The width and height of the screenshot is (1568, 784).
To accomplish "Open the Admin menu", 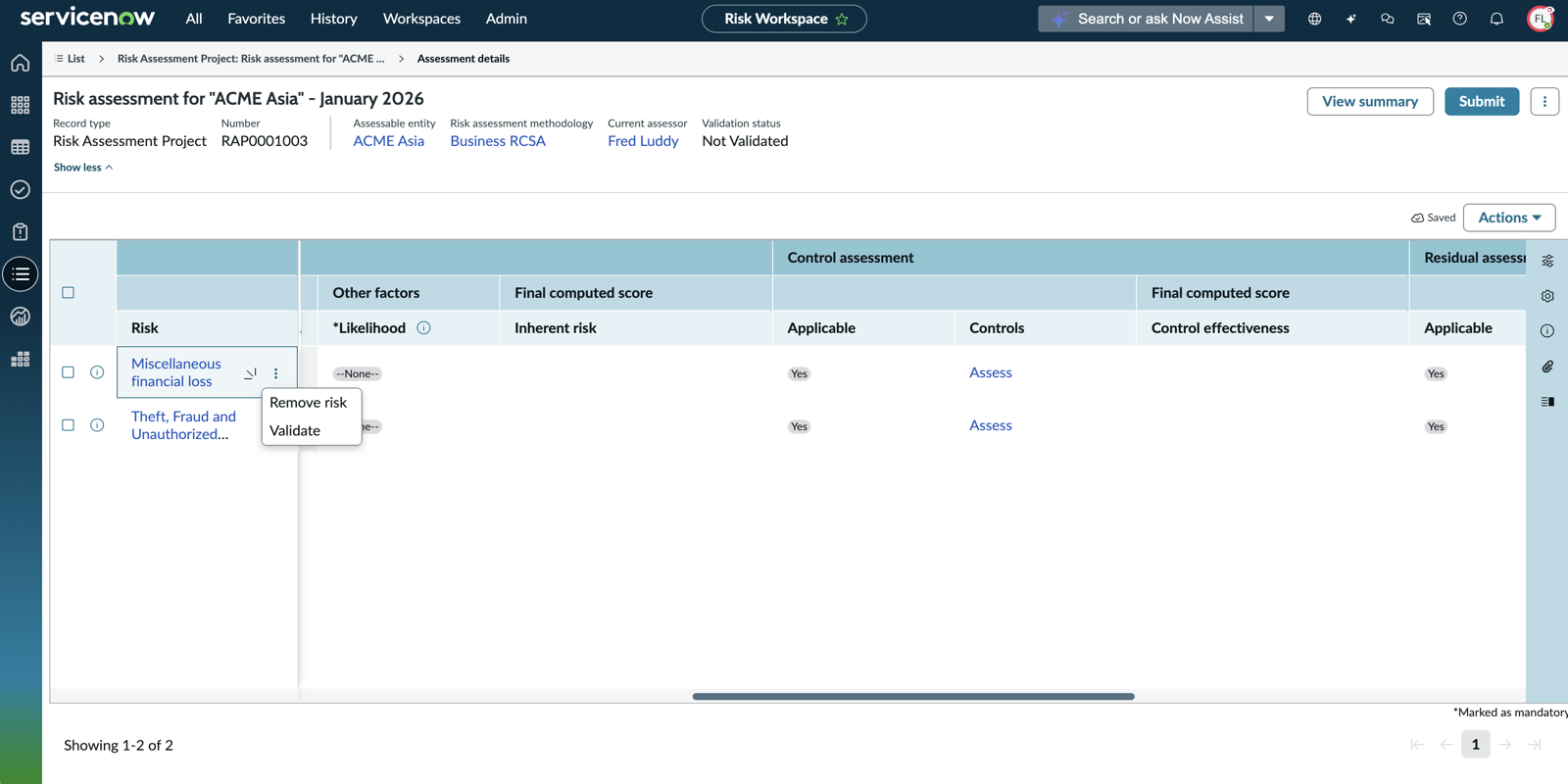I will coord(507,19).
